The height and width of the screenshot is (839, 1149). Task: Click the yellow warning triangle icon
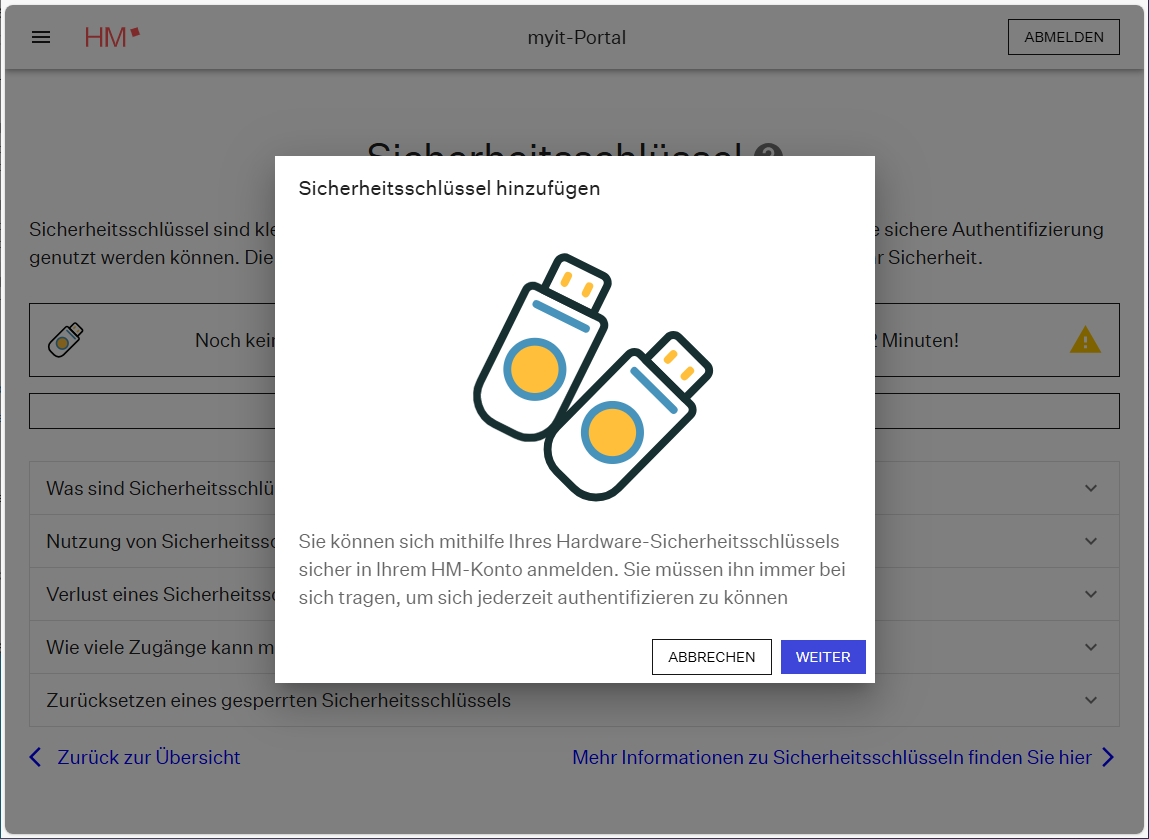point(1085,341)
